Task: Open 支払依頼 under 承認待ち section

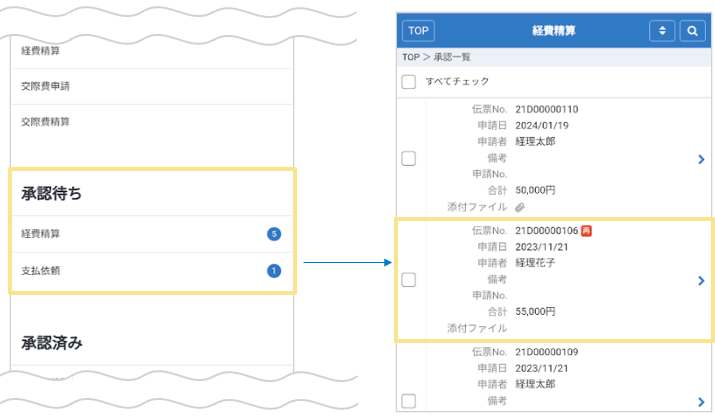Action: pos(42,270)
